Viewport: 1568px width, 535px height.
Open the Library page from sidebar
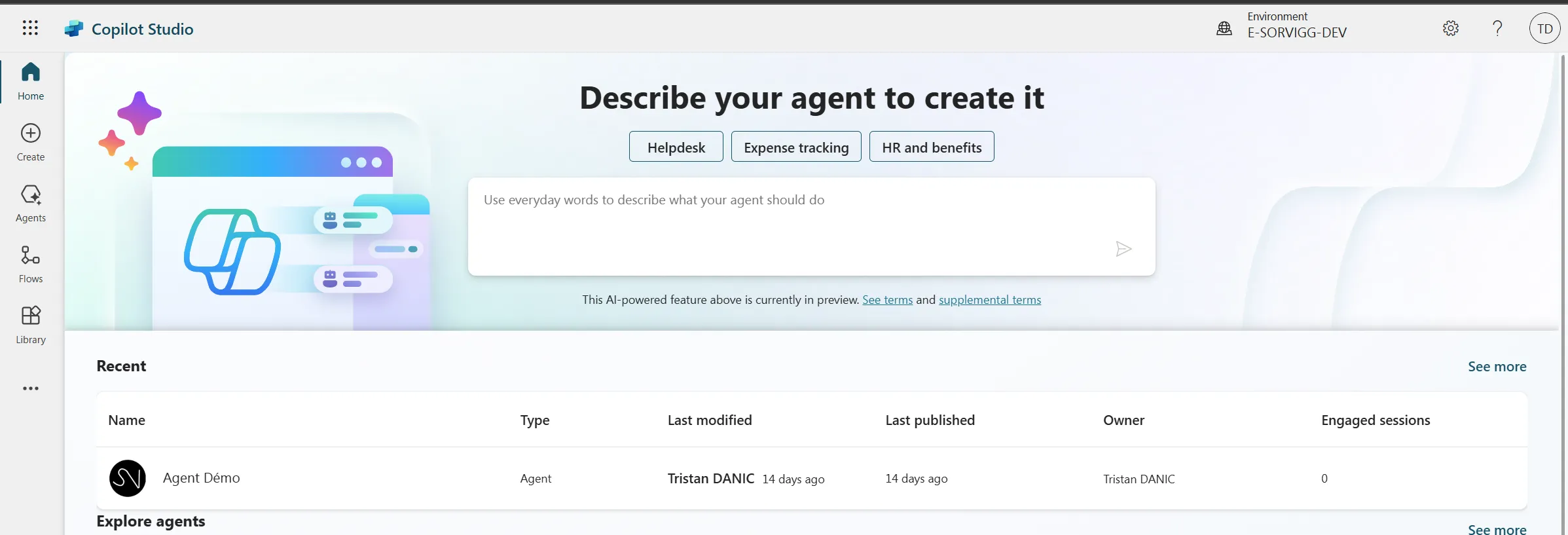tap(31, 325)
